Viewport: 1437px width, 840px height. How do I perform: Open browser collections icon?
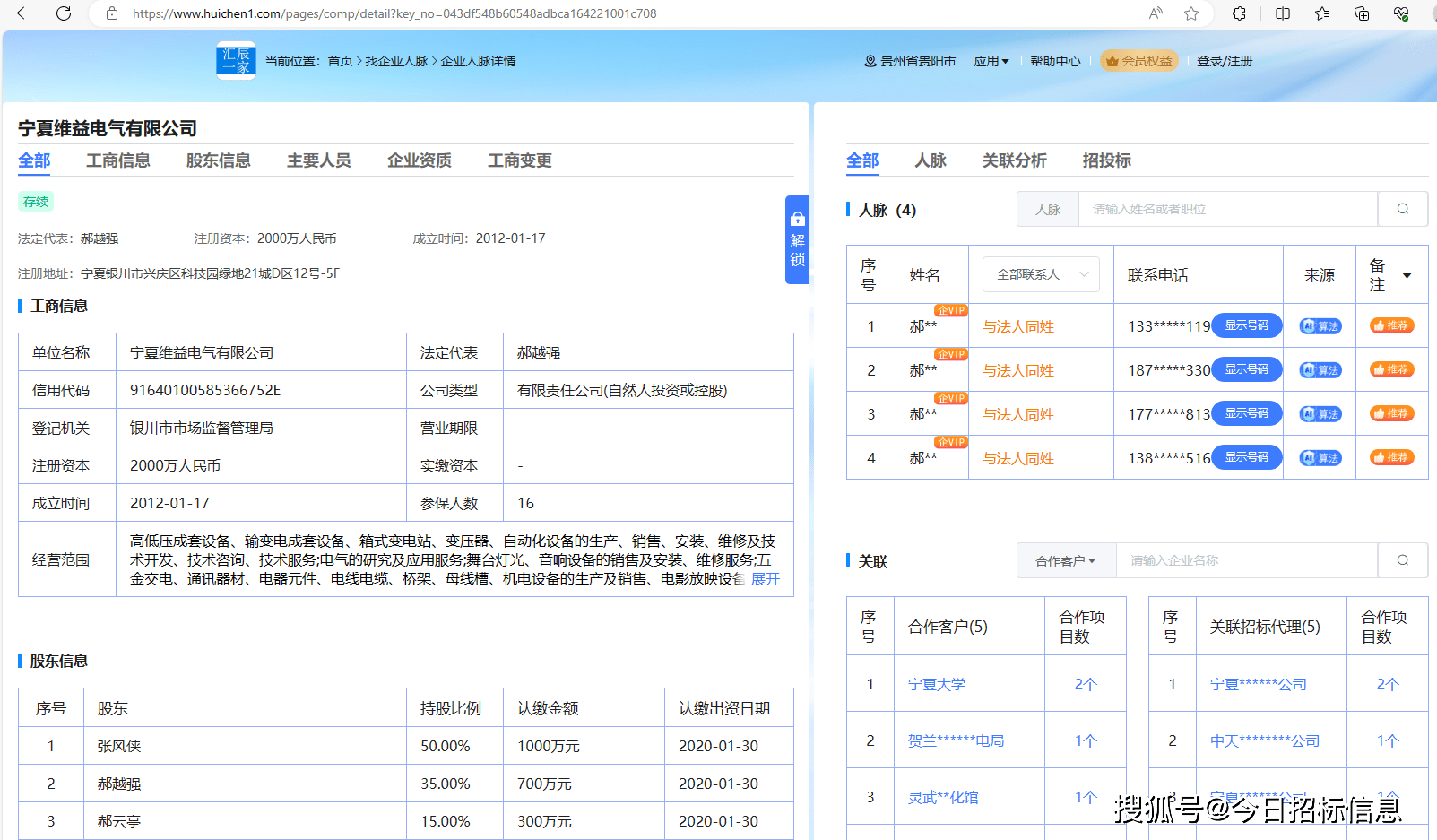[1362, 13]
